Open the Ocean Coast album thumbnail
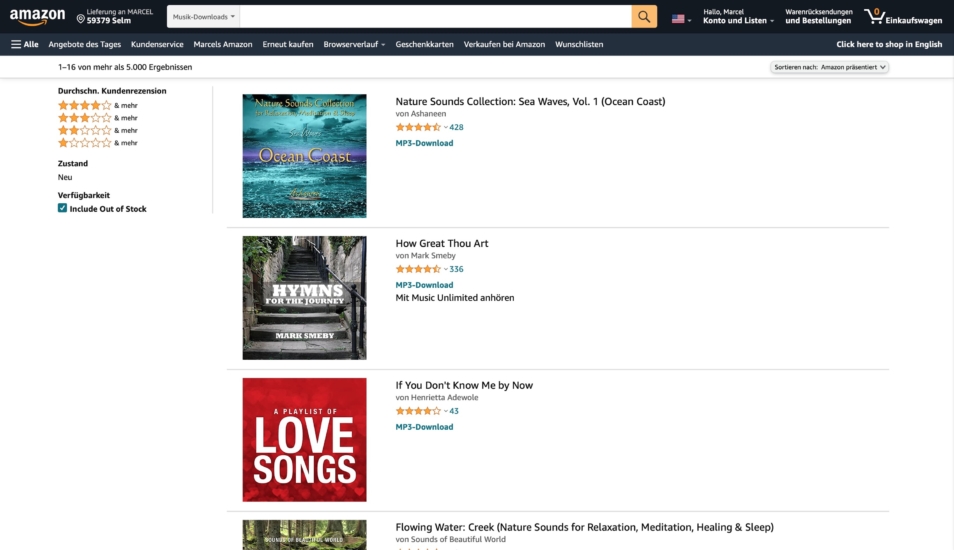Image resolution: width=954 pixels, height=550 pixels. (304, 156)
